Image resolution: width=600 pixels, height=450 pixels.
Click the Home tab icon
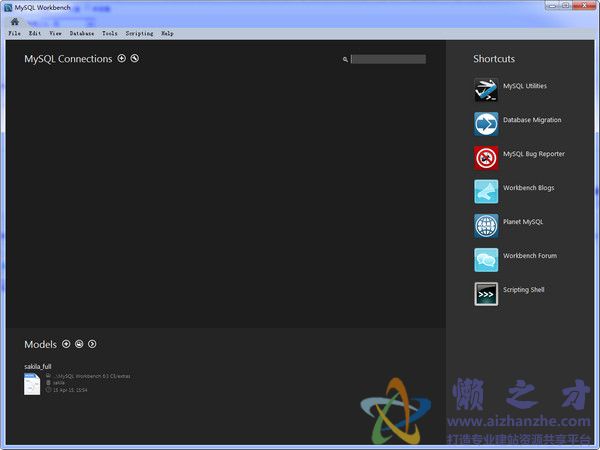point(15,22)
